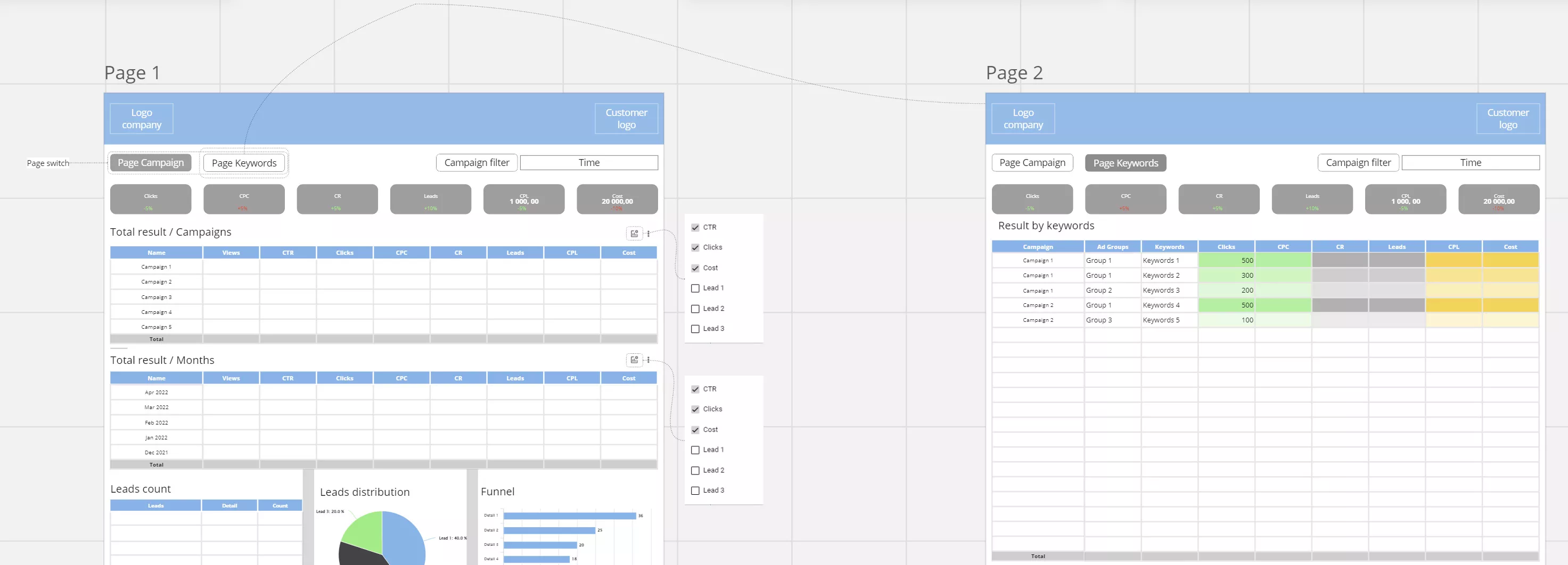Select the Campaign 5 row name
The height and width of the screenshot is (565, 1568).
click(157, 327)
